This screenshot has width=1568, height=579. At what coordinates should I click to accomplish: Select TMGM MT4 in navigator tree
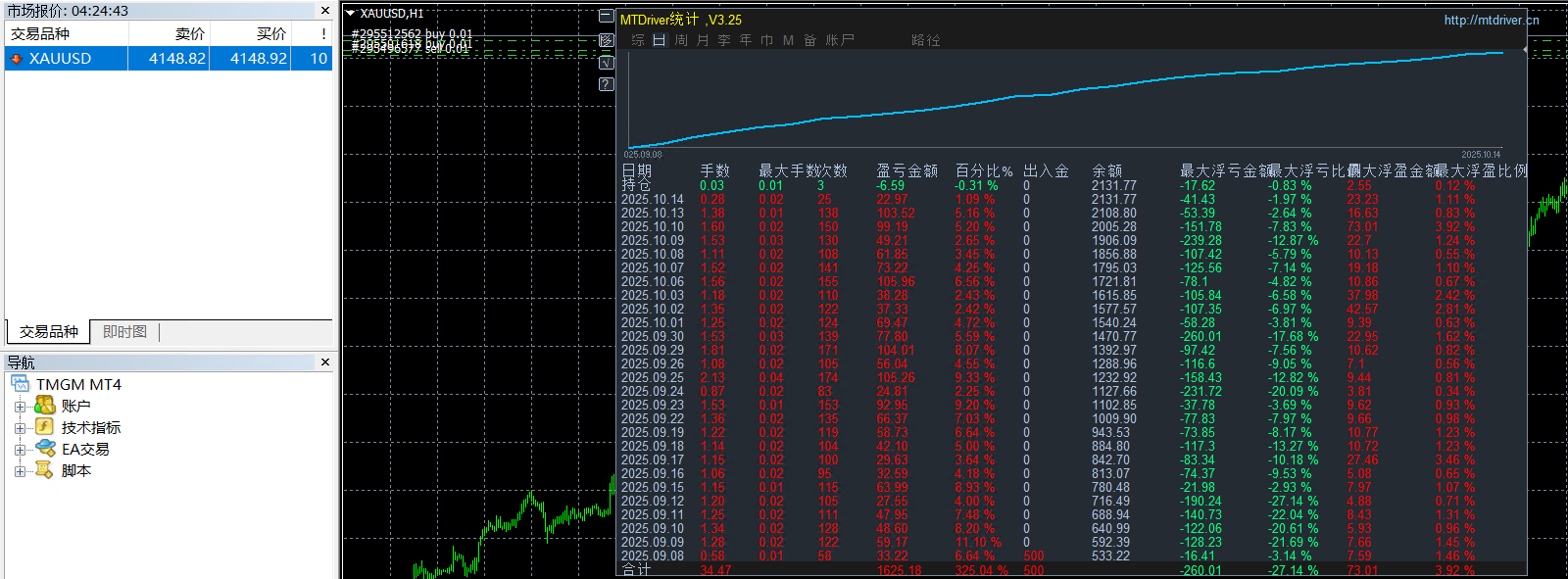[x=78, y=385]
